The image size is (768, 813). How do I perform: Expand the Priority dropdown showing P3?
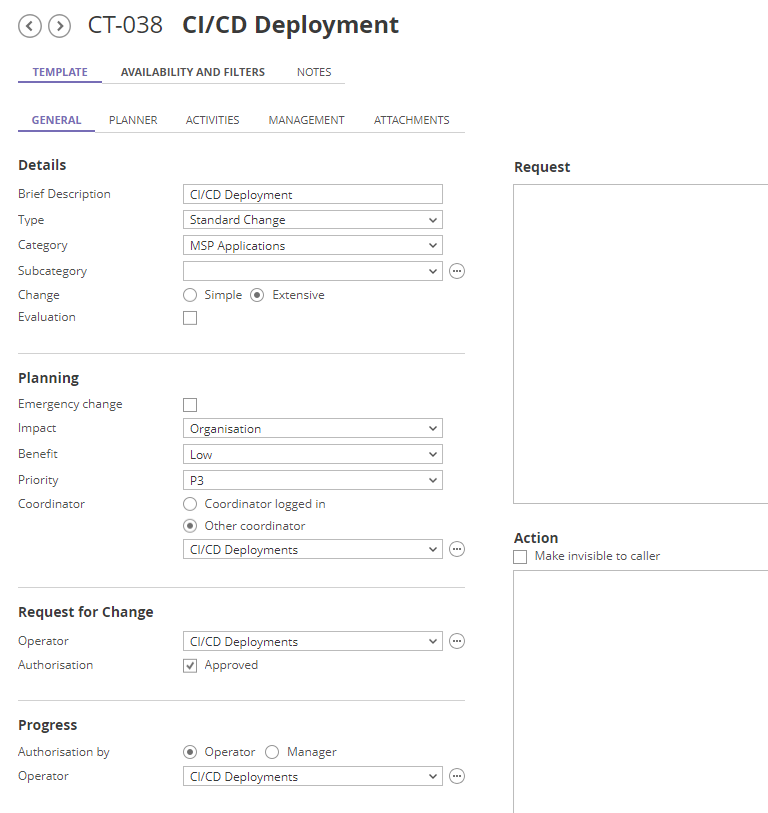[312, 480]
